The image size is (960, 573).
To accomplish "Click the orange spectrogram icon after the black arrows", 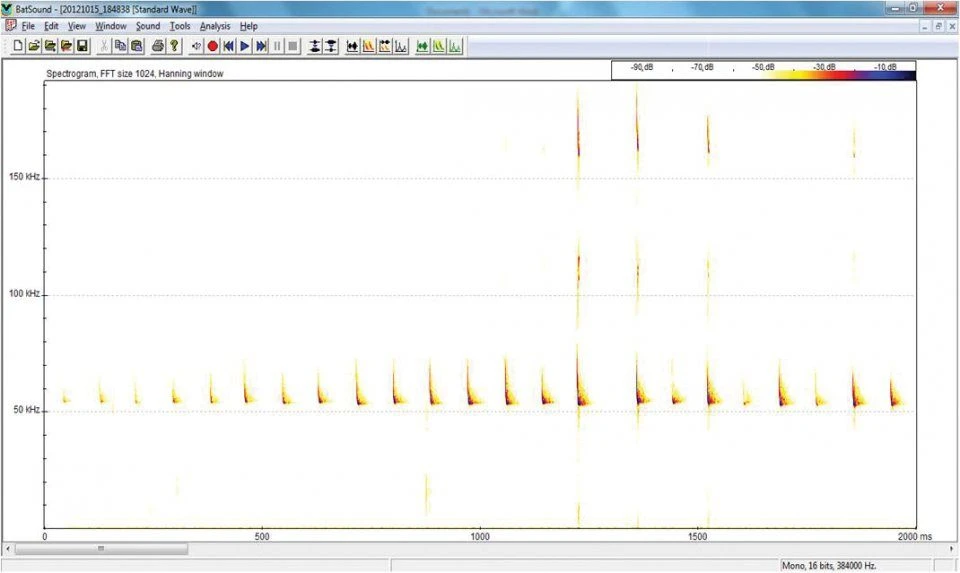I will point(369,46).
